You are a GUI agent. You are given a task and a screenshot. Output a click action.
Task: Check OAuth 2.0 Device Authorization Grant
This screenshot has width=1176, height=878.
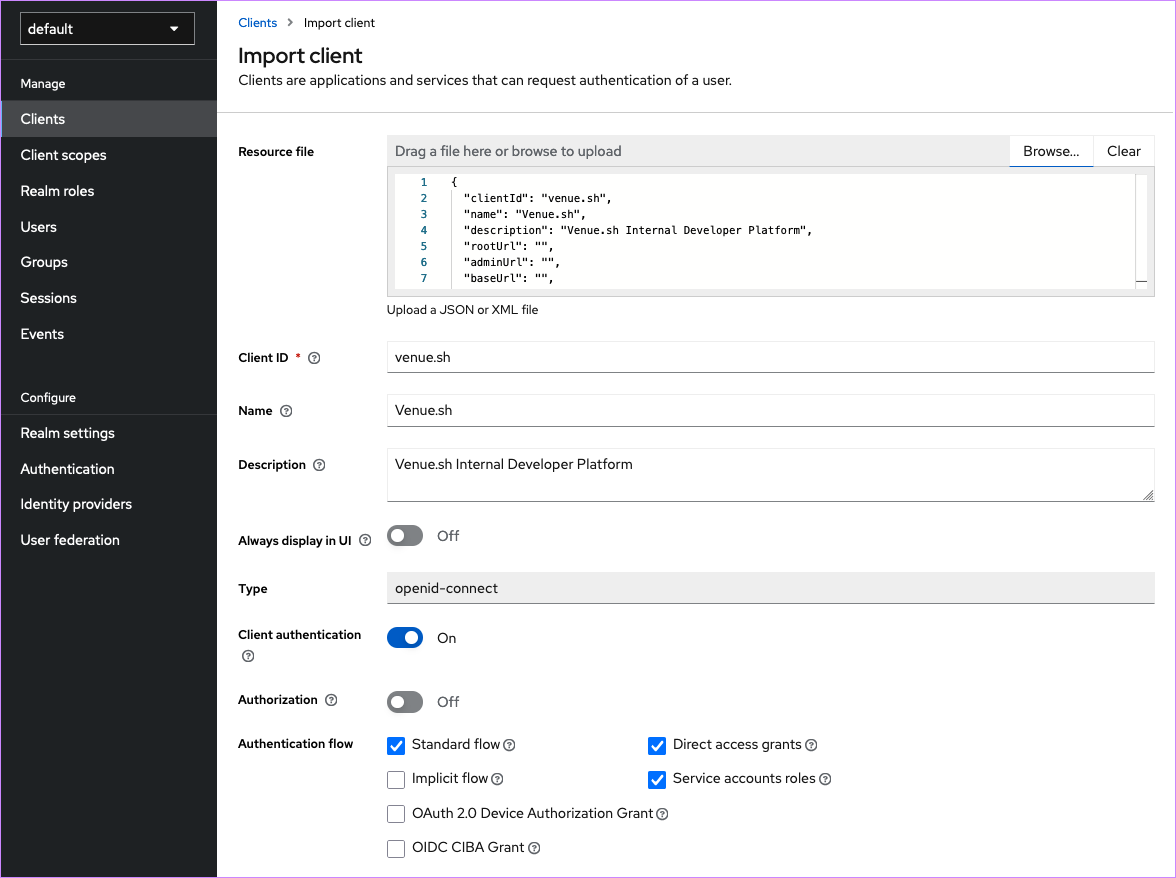(396, 814)
